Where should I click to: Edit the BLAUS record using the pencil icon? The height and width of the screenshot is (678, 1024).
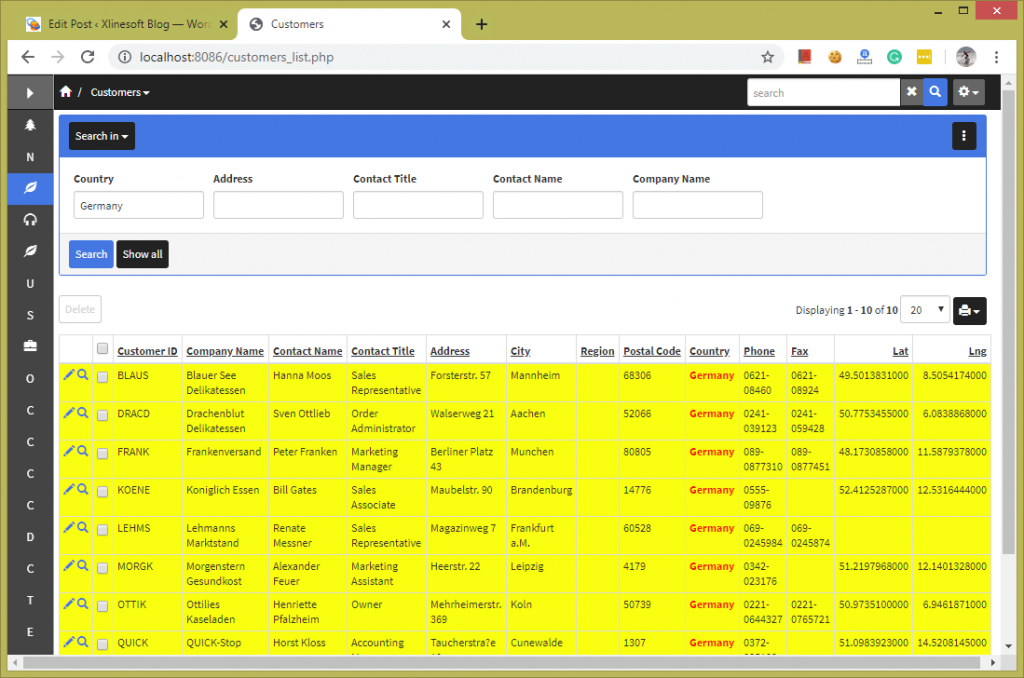click(x=70, y=376)
